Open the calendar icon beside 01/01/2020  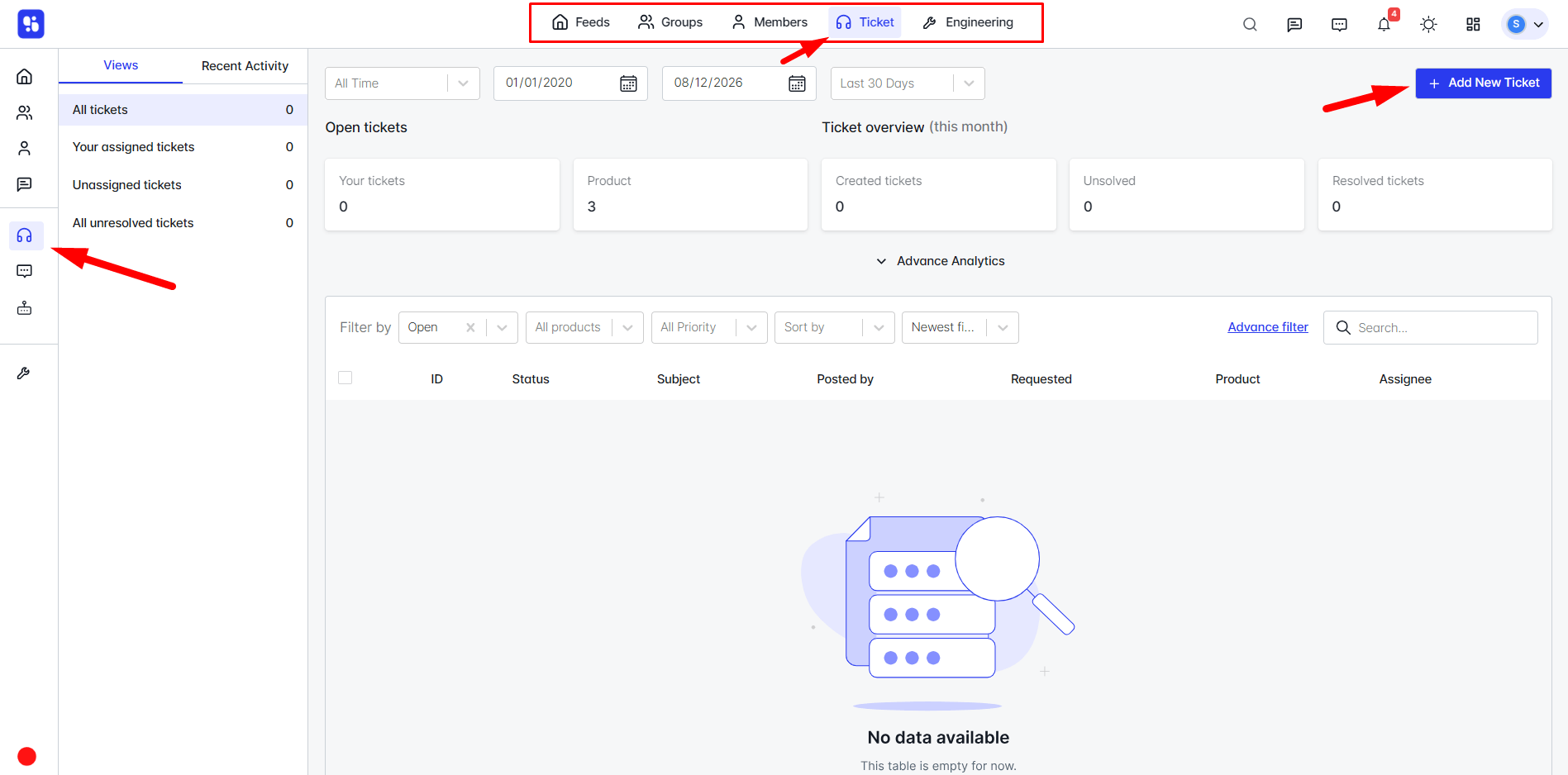(x=628, y=83)
